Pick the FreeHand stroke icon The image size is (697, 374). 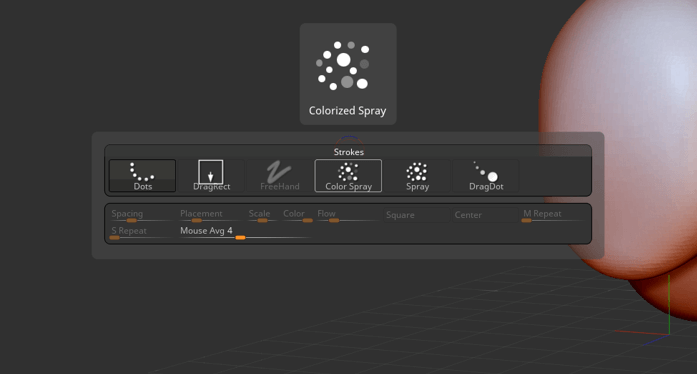[280, 176]
